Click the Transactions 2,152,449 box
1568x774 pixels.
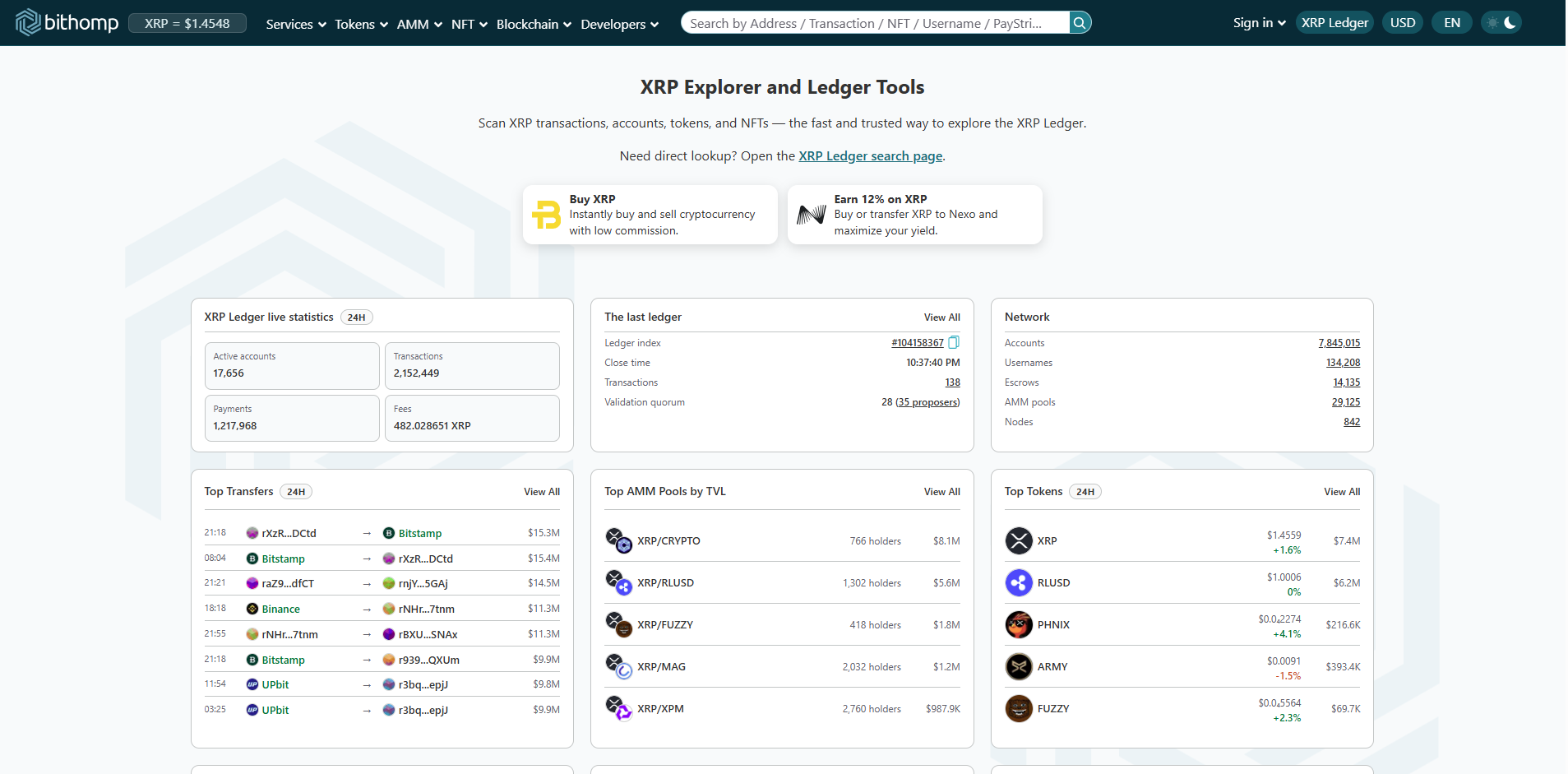click(472, 366)
